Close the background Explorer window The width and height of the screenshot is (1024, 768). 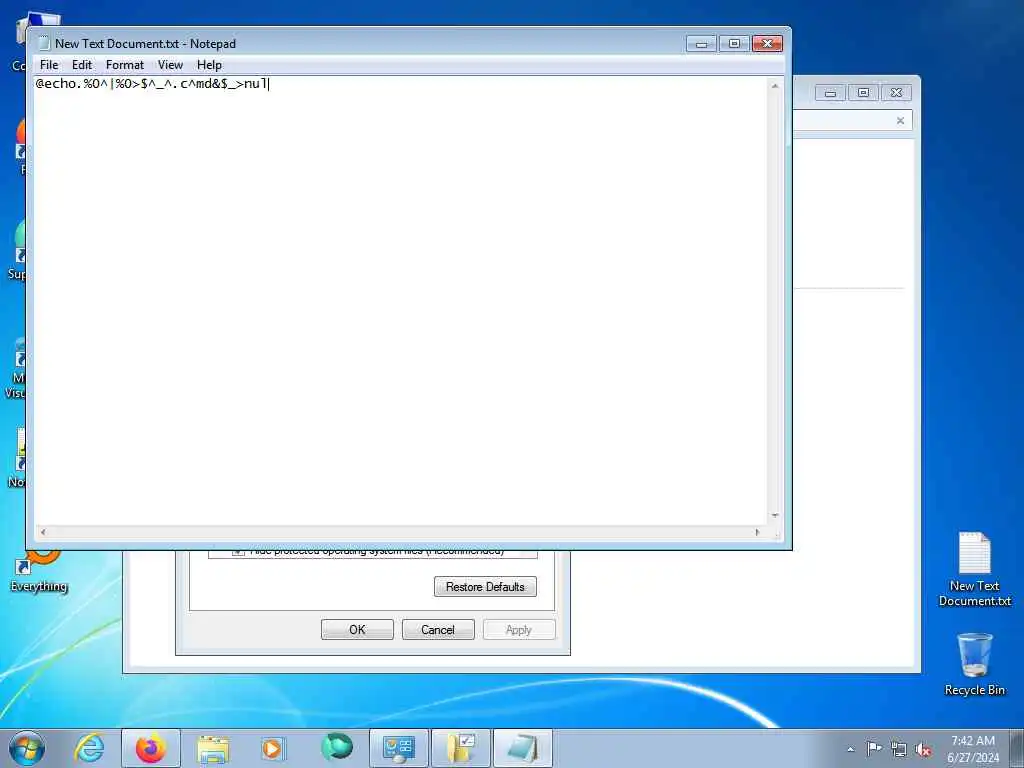(x=896, y=93)
